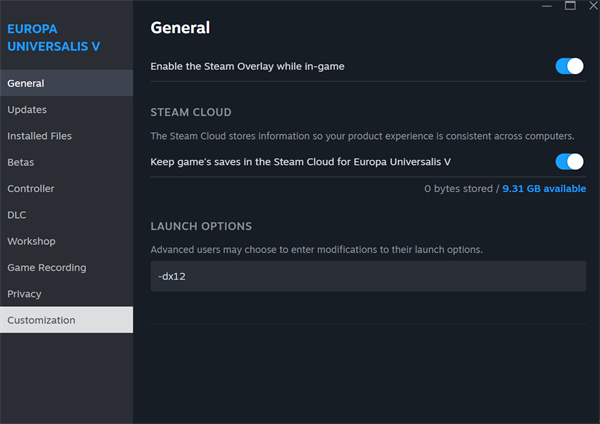This screenshot has height=424, width=600.
Task: Switch to the Updates tab
Action: pyautogui.click(x=66, y=109)
